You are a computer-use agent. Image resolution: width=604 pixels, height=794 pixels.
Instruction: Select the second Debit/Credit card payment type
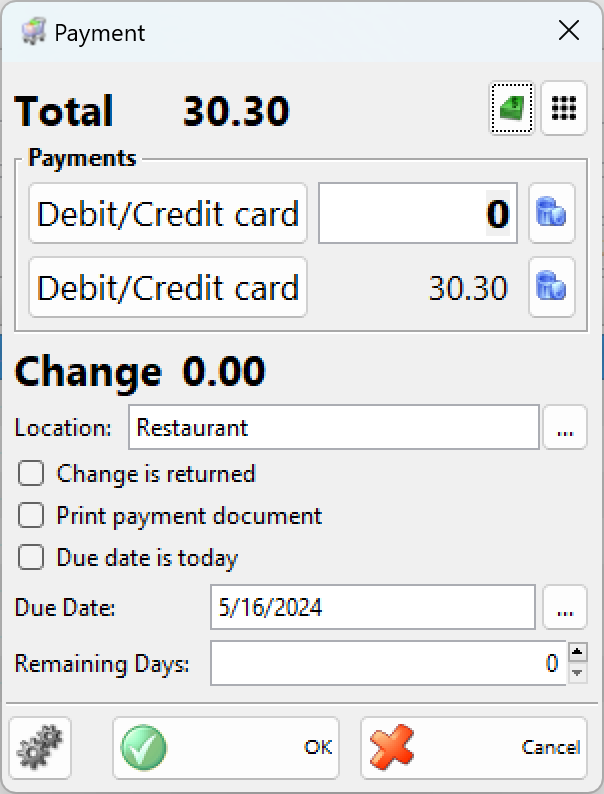(x=168, y=287)
